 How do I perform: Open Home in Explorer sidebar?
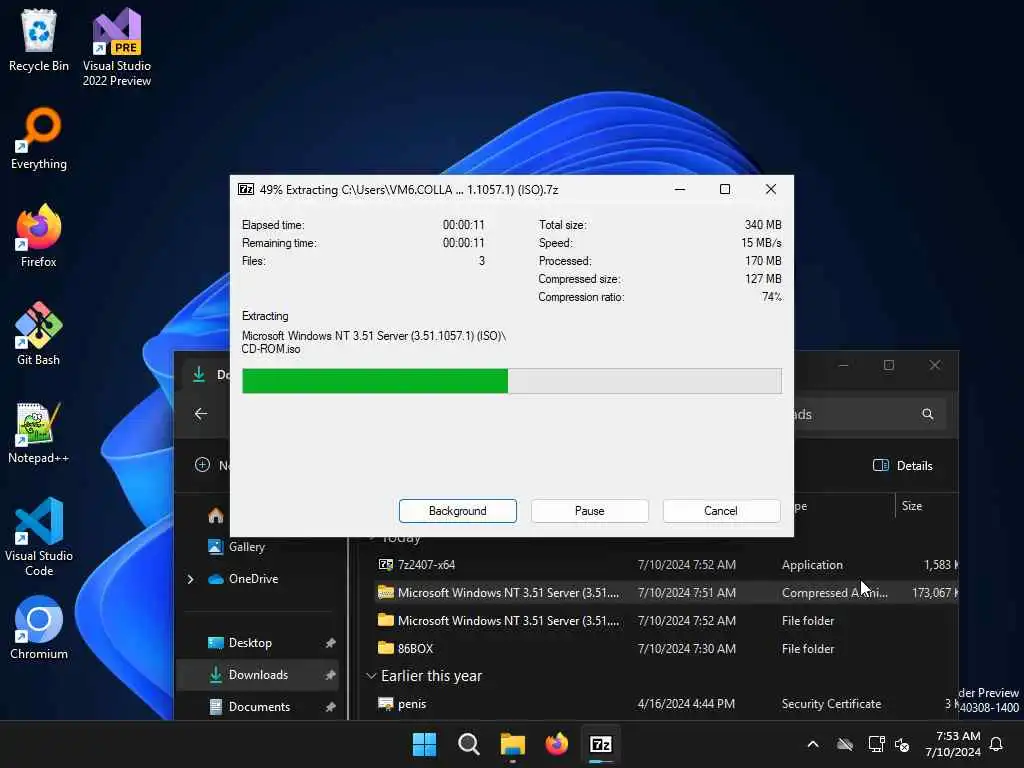coord(216,516)
